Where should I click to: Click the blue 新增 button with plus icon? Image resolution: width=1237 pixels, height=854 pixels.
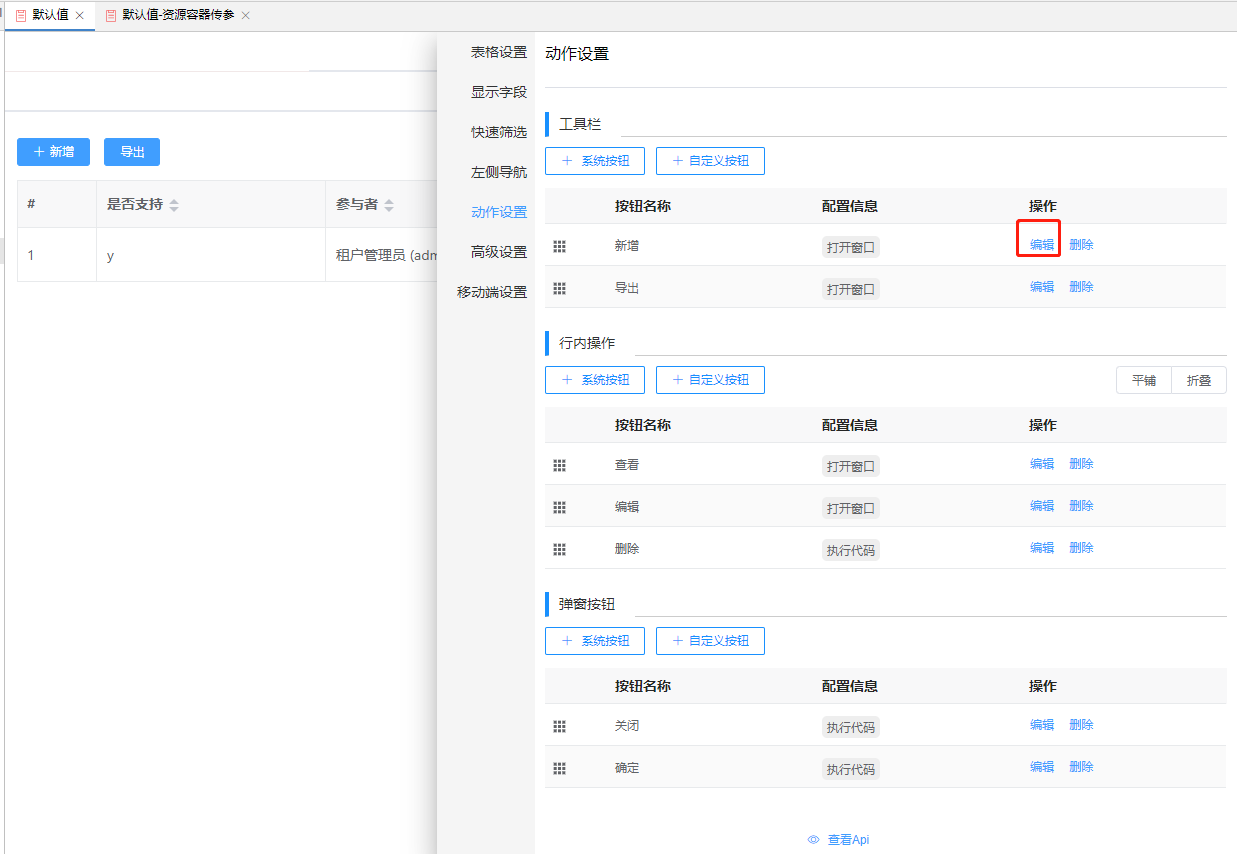pyautogui.click(x=53, y=152)
